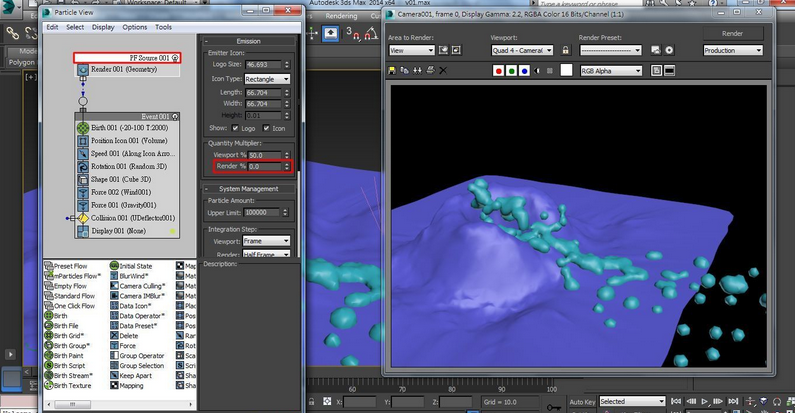Toggle the blue channel button

526,72
